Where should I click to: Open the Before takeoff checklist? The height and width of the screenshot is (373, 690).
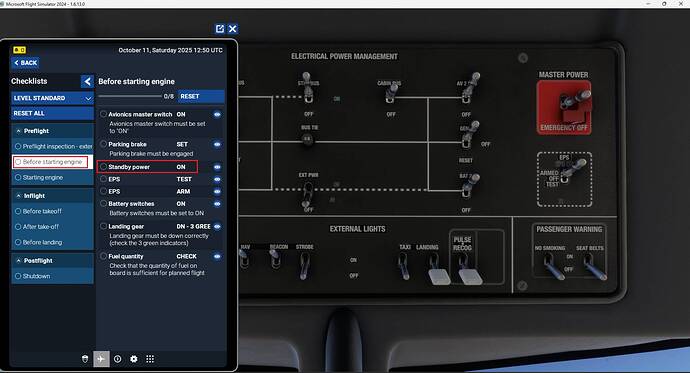(52, 211)
